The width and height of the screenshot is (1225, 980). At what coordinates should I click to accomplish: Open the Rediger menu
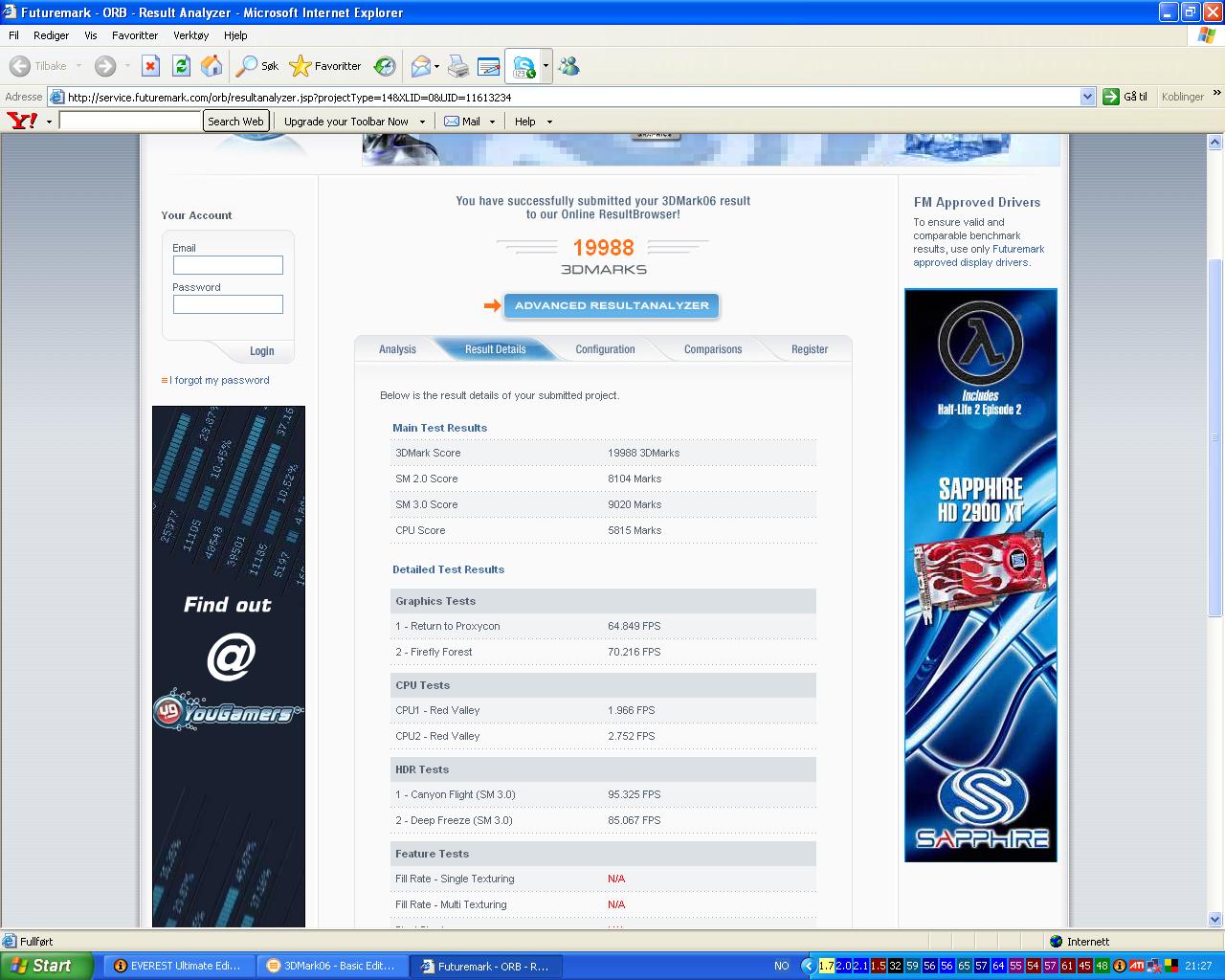pyautogui.click(x=51, y=35)
